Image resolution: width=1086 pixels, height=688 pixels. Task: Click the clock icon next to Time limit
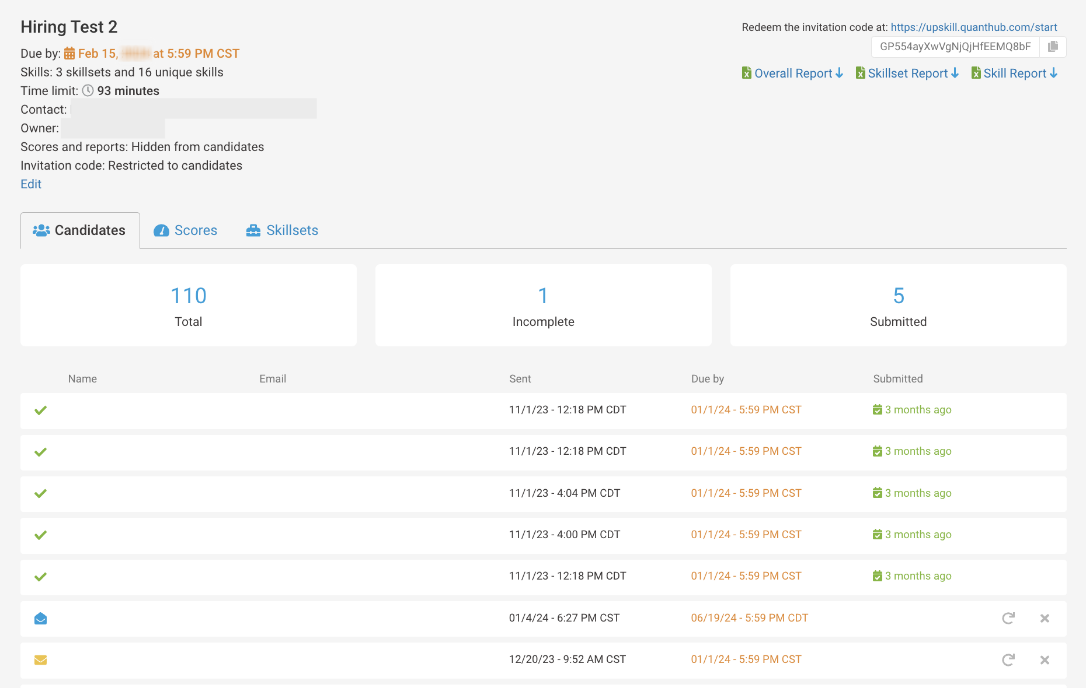click(88, 90)
